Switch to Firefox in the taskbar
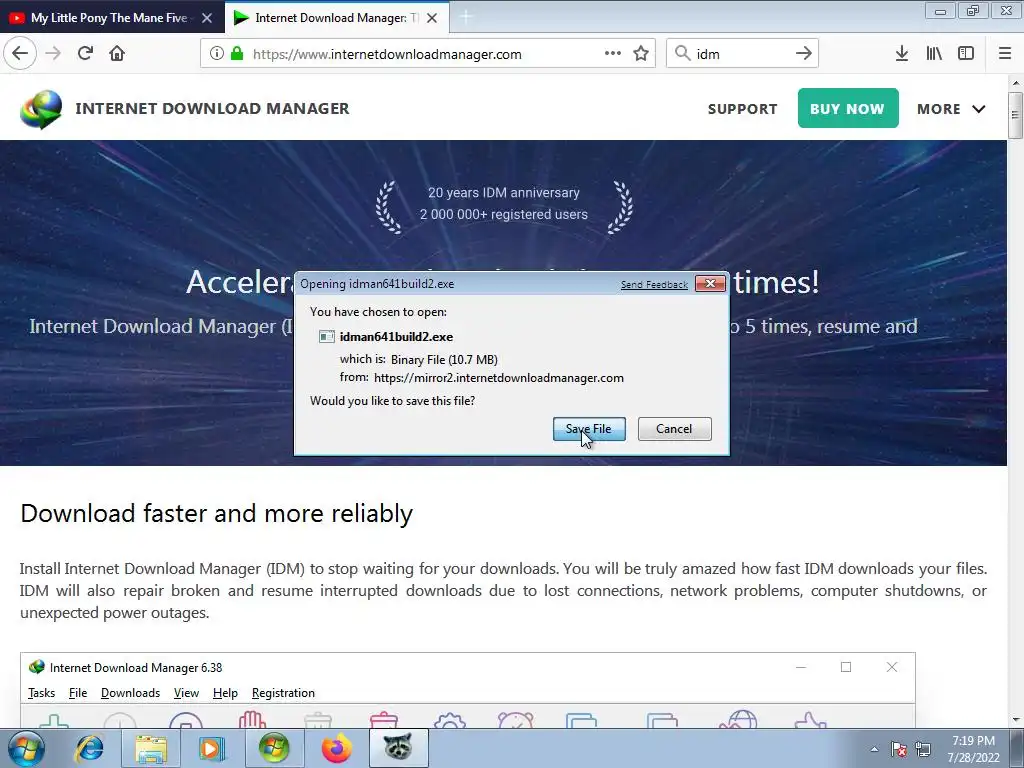This screenshot has width=1024, height=768. (x=336, y=748)
